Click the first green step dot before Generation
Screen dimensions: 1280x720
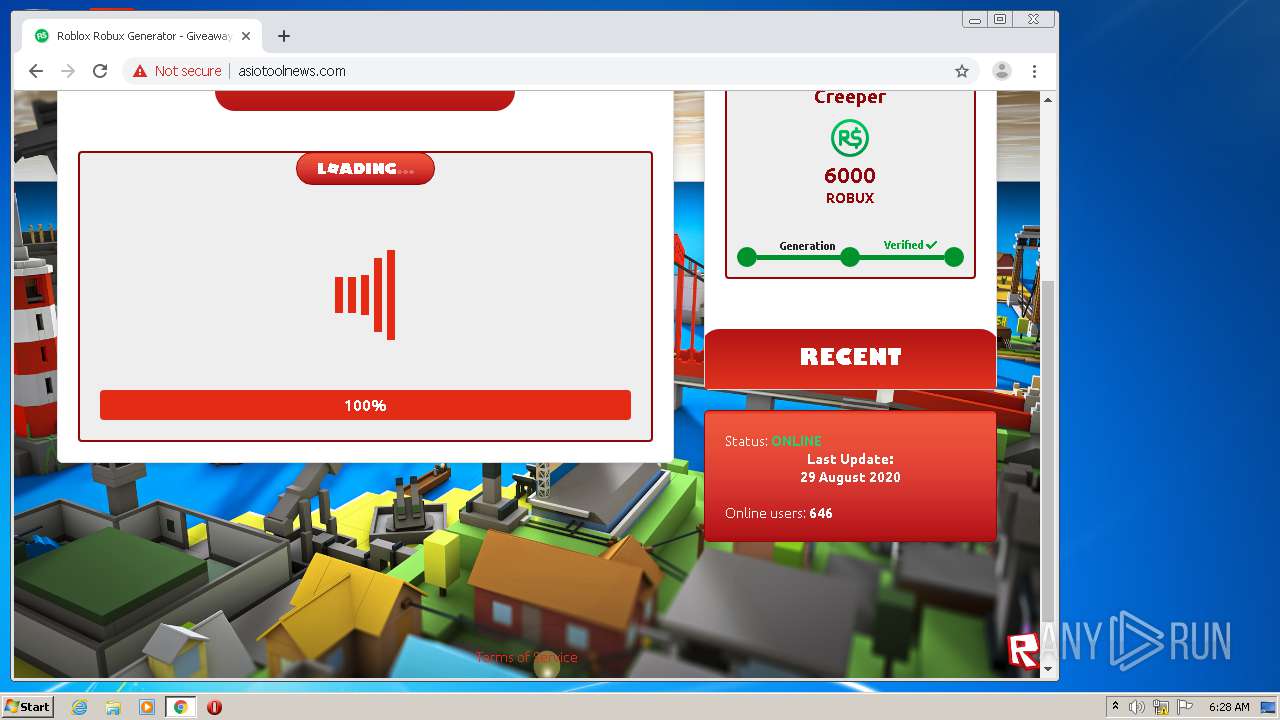pyautogui.click(x=747, y=257)
